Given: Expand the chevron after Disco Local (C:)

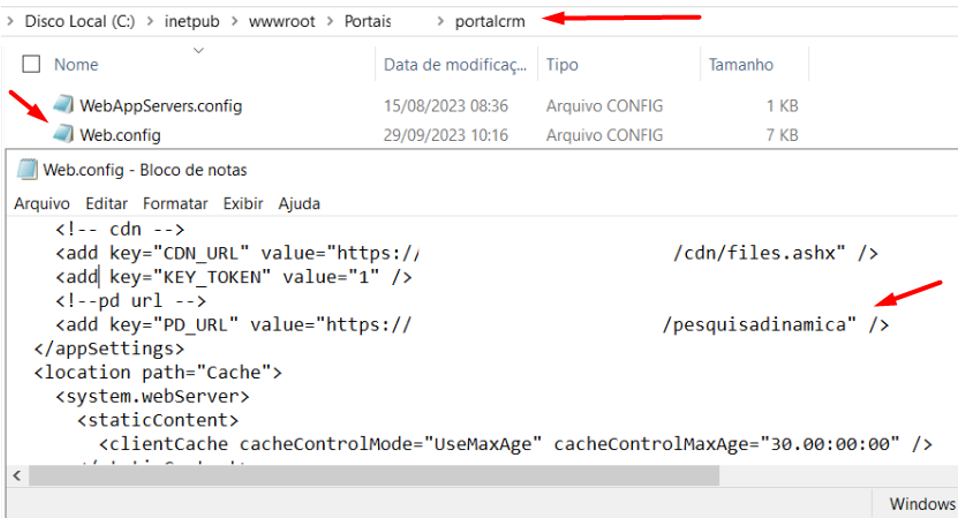Looking at the screenshot, I should click(150, 21).
